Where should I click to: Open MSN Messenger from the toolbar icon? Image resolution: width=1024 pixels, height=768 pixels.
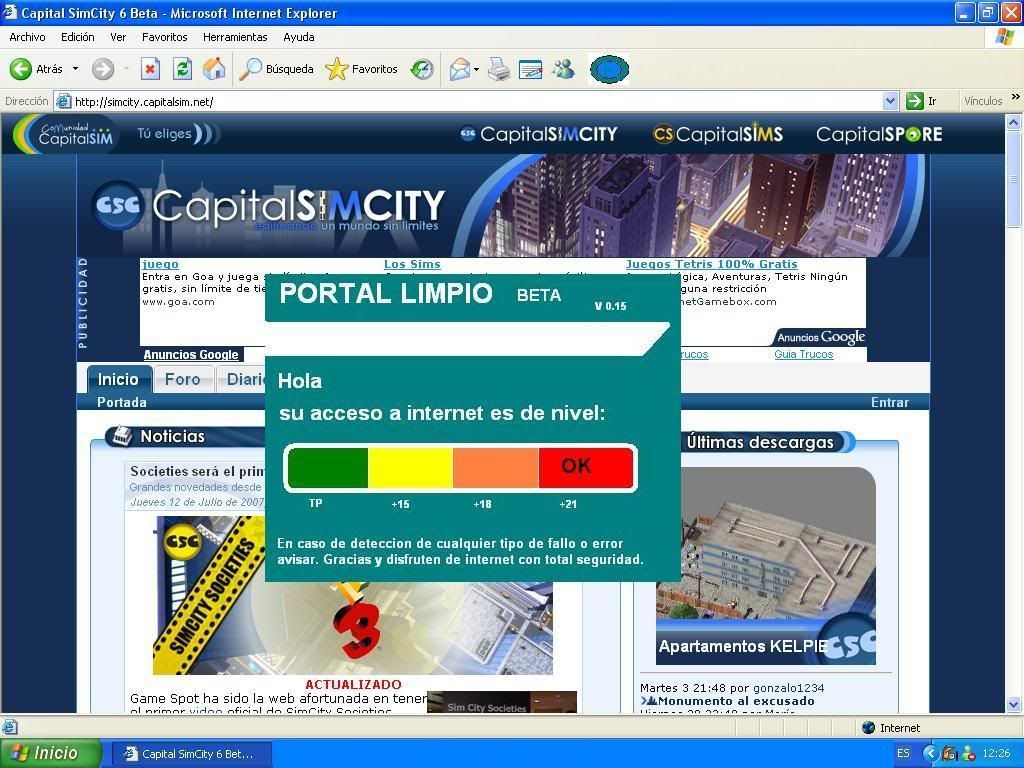tap(562, 69)
